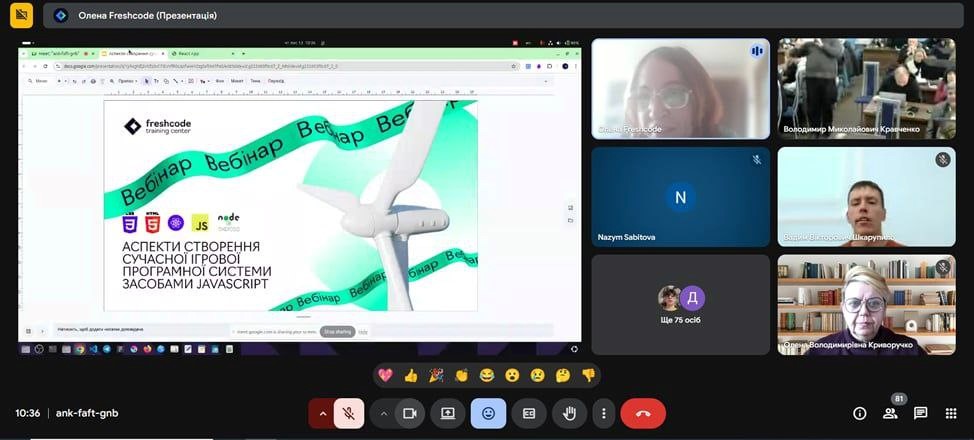The height and width of the screenshot is (440, 974).
Task: Unmute the microphone in Meet controls
Action: 349,413
